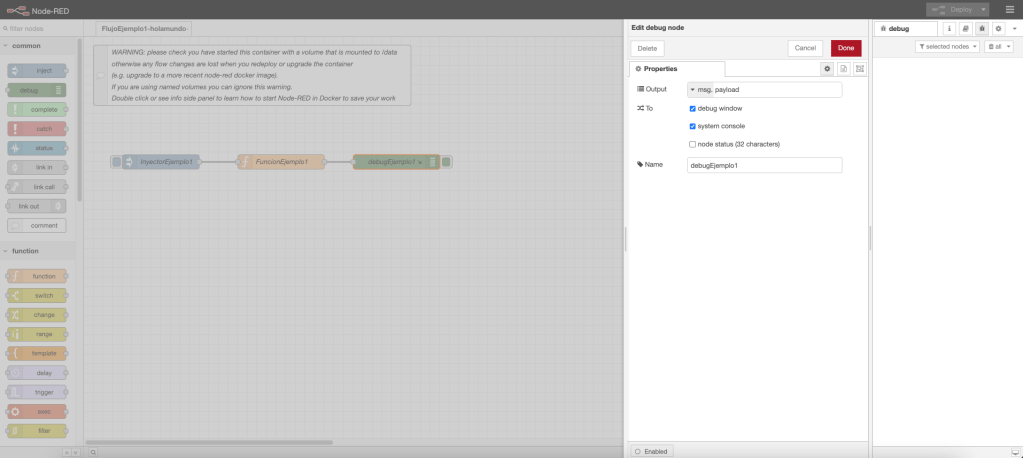Open the node settings gear icon
Screen dimensions: 1023x458
pyautogui.click(x=827, y=69)
